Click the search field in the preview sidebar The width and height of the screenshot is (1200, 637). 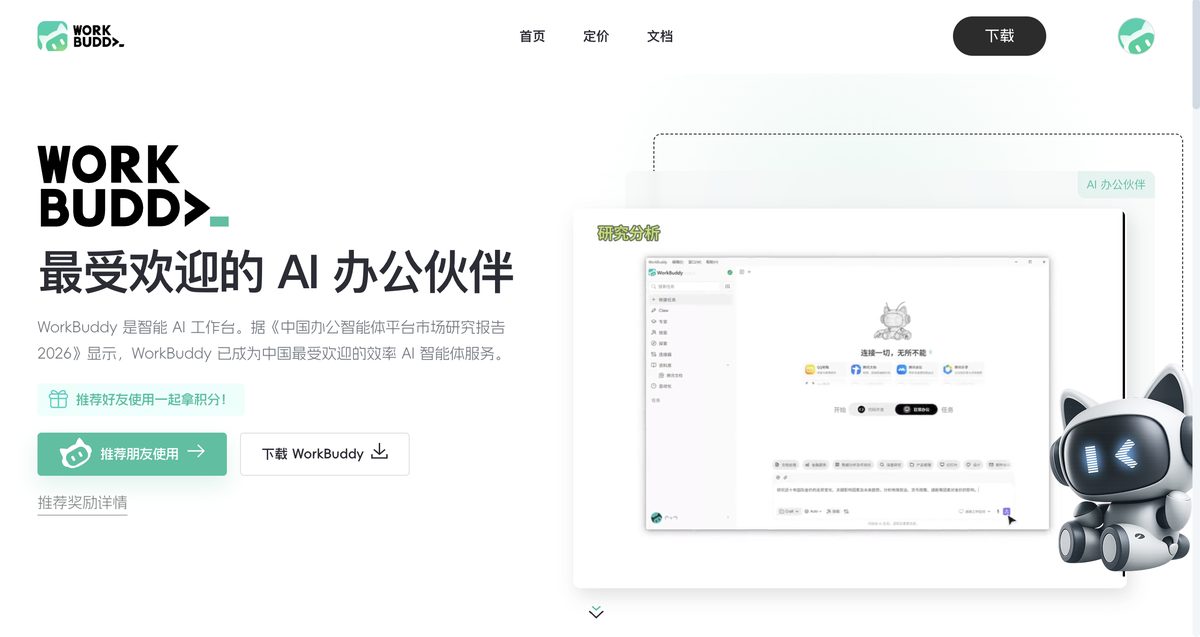[685, 286]
